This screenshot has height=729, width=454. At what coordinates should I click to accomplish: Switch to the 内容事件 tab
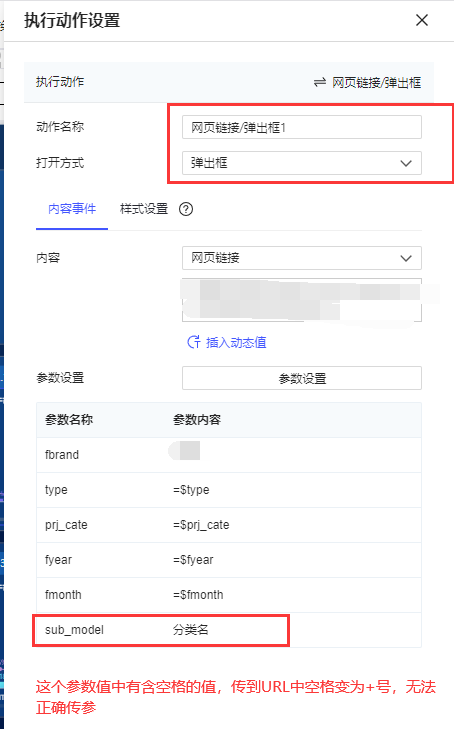(x=72, y=209)
